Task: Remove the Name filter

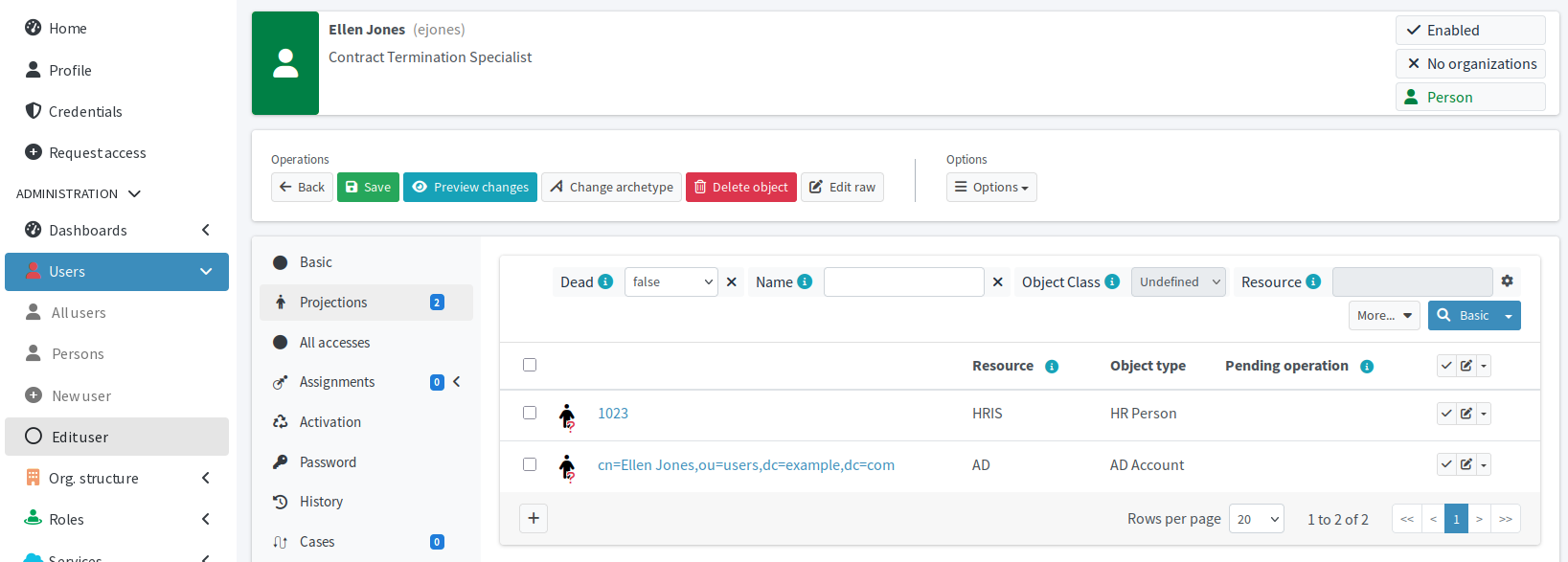Action: click(998, 281)
